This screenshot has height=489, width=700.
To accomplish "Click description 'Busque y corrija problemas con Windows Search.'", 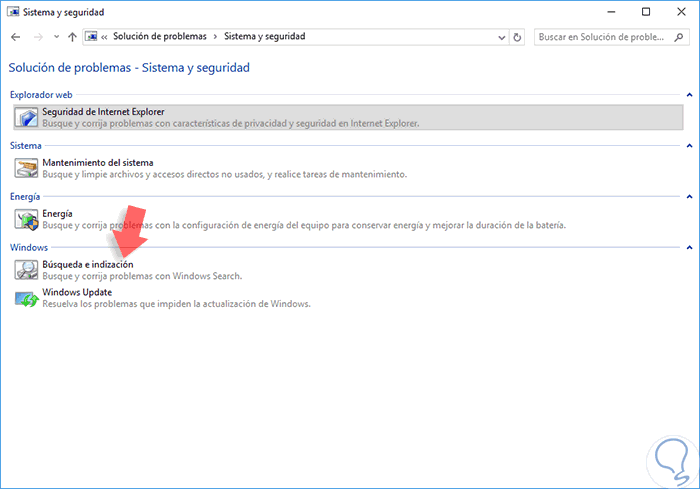I will coord(142,276).
